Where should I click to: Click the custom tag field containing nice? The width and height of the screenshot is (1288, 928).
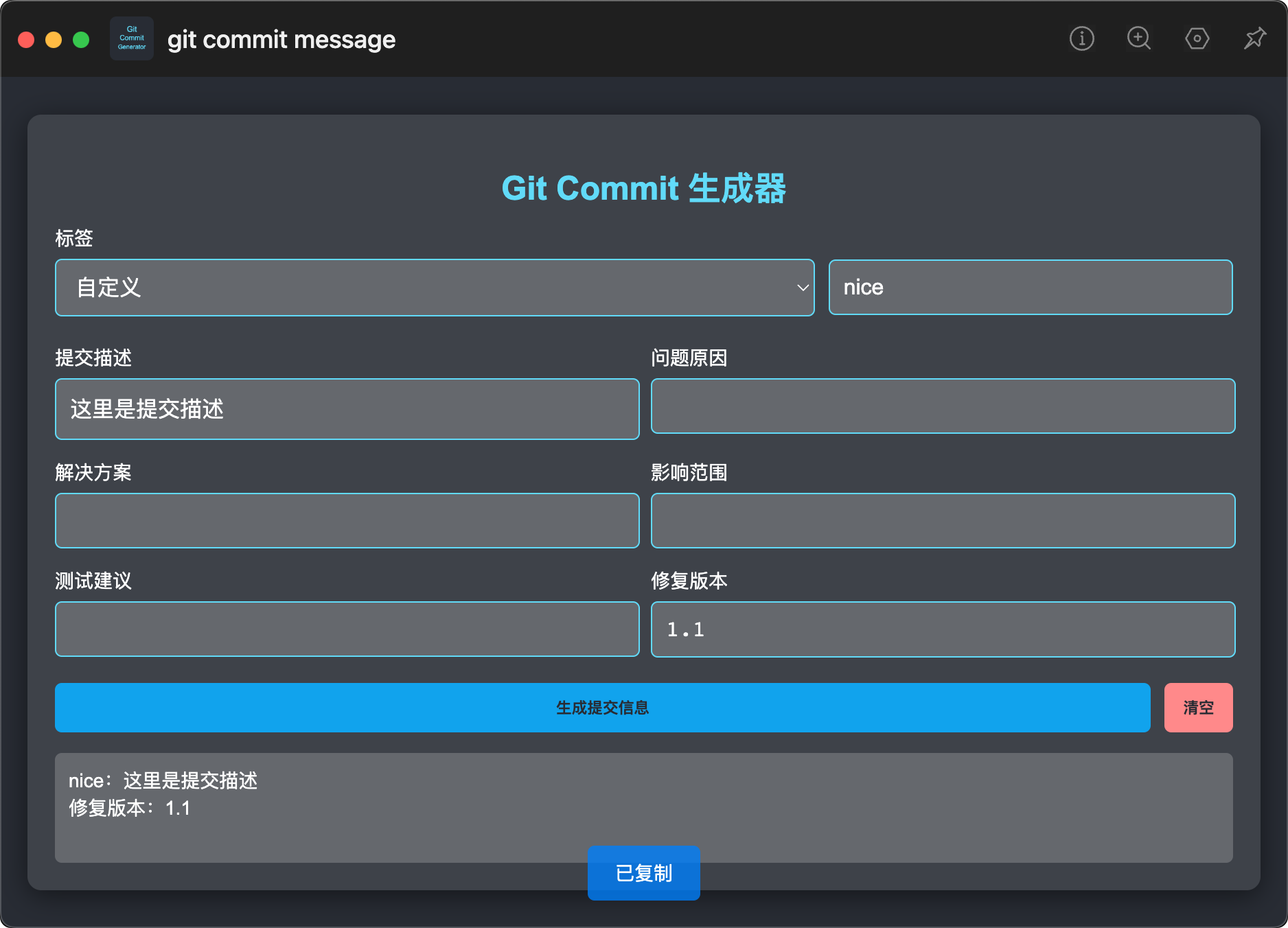[1031, 287]
